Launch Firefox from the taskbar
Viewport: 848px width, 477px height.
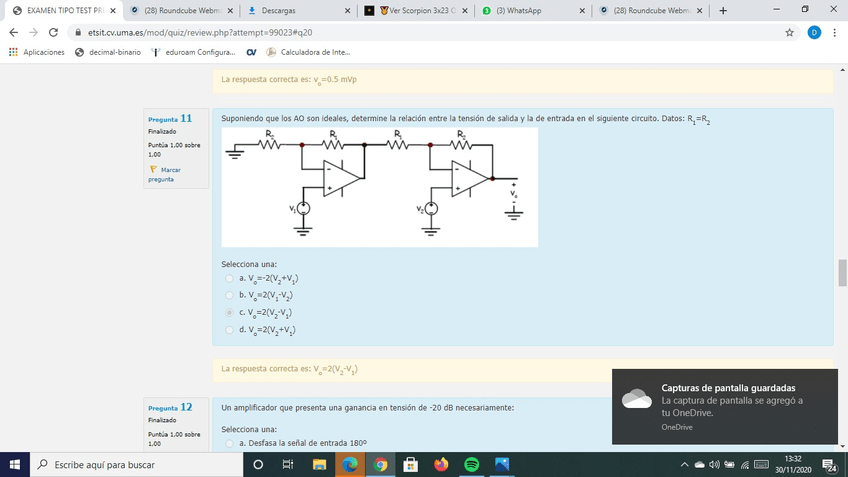pos(441,465)
